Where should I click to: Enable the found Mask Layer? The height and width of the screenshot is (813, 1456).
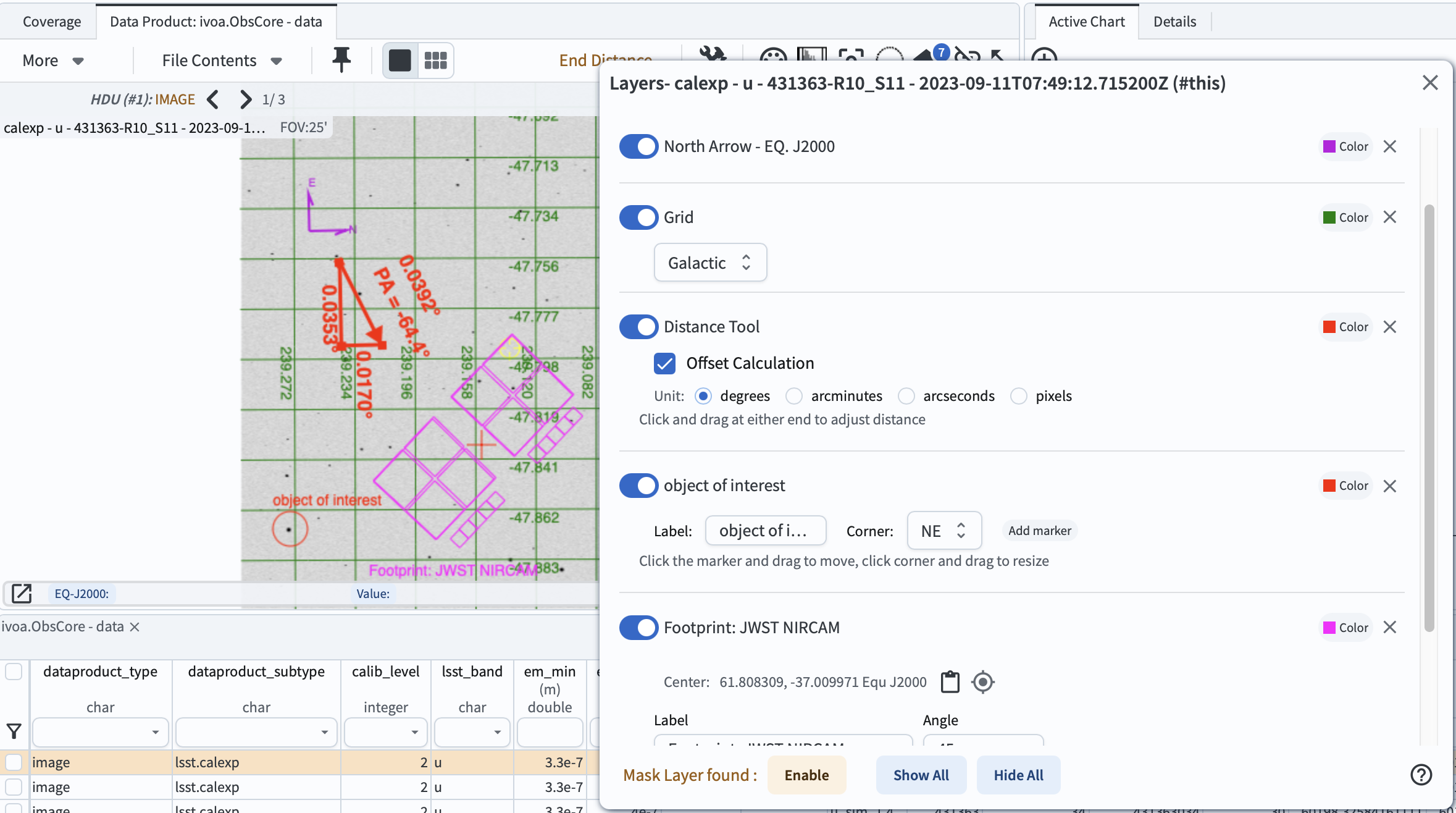click(x=806, y=775)
